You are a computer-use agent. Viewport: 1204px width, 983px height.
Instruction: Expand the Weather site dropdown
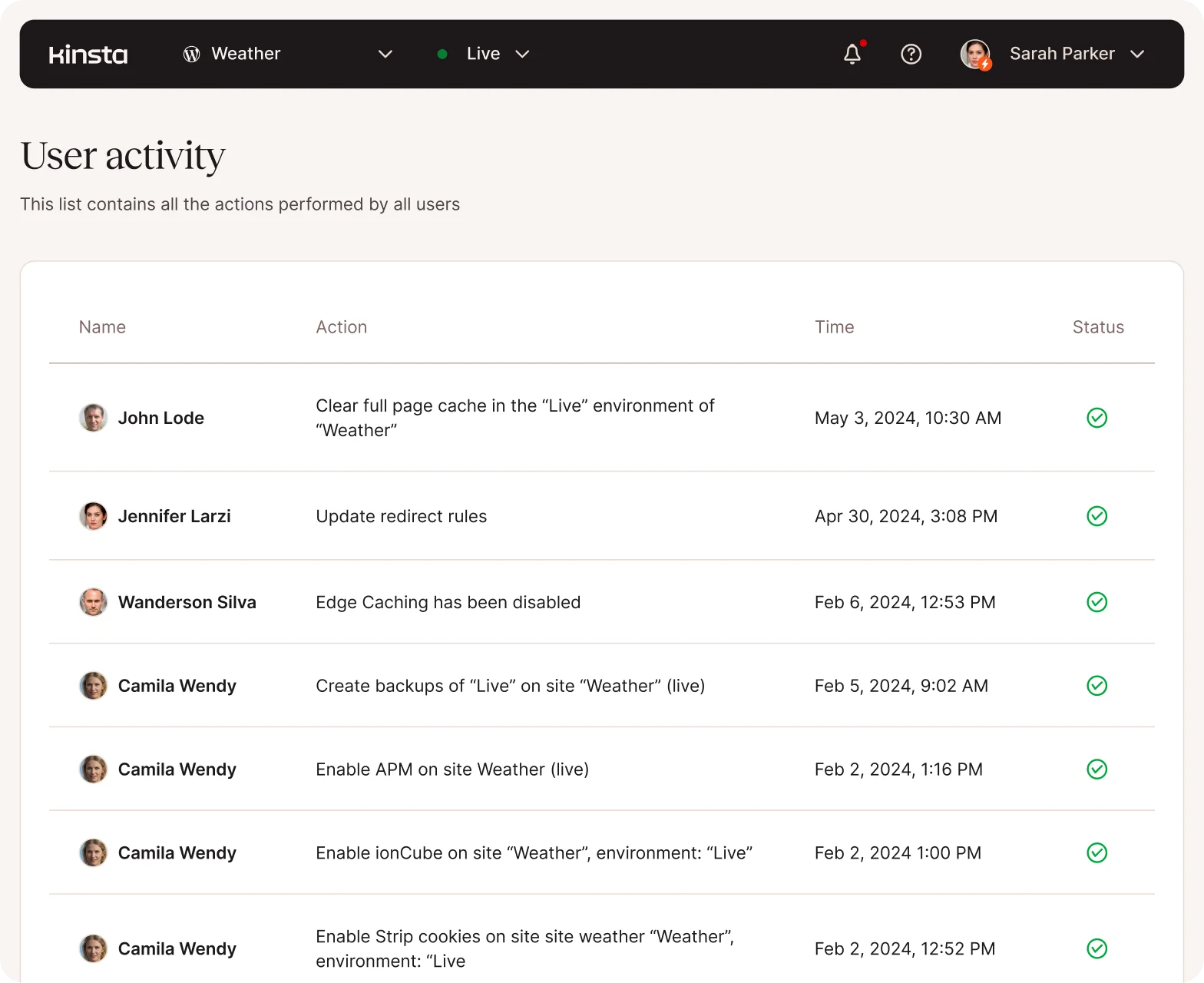tap(385, 54)
